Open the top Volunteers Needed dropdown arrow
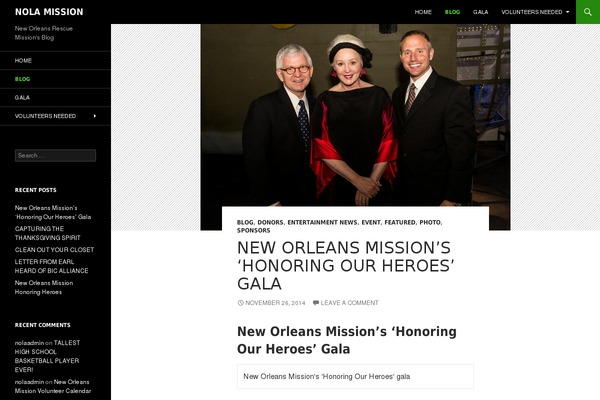600x400 pixels. click(x=567, y=12)
